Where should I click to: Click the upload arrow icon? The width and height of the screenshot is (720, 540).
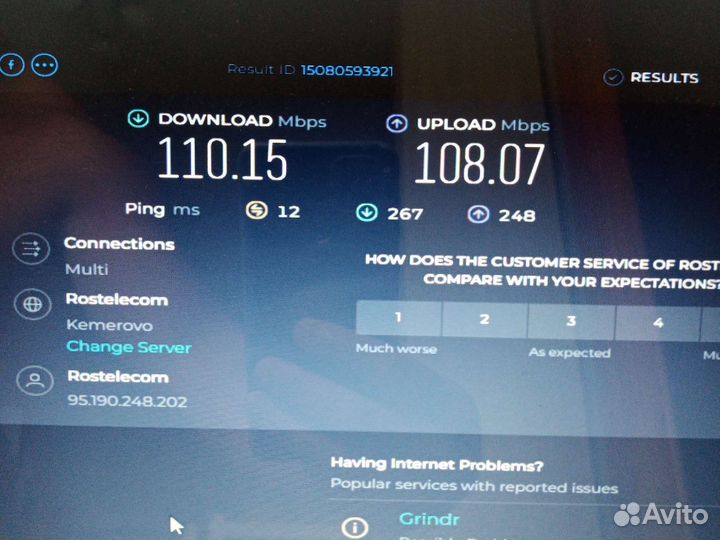[x=397, y=124]
